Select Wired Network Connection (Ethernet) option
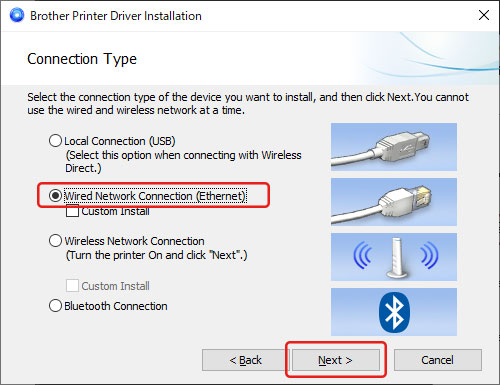This screenshot has height=385, width=500. tap(55, 196)
